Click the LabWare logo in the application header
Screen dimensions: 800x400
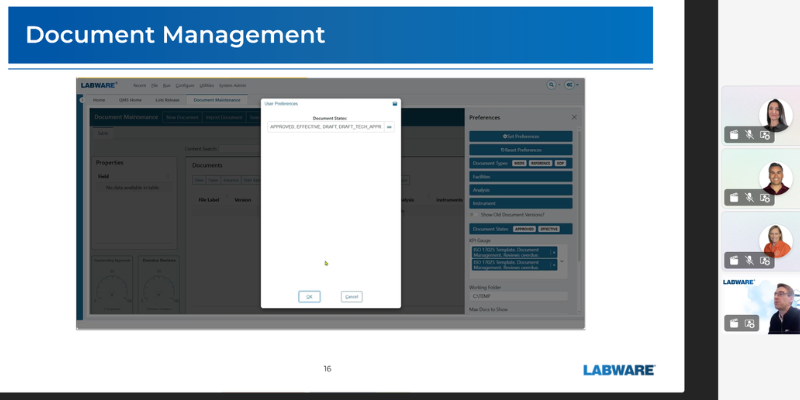point(99,85)
